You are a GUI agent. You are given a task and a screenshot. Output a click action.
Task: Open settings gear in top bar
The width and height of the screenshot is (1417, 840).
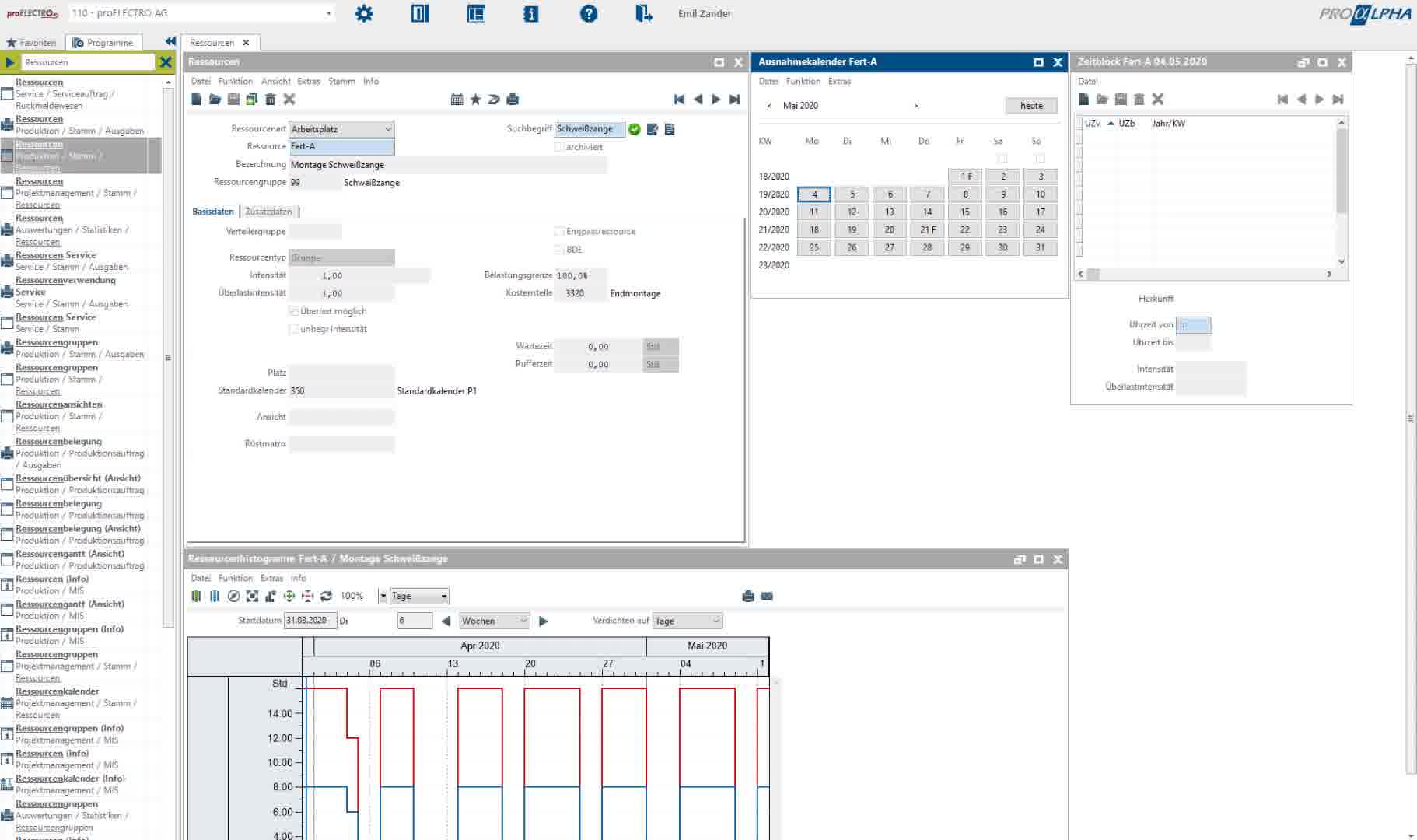(x=364, y=13)
